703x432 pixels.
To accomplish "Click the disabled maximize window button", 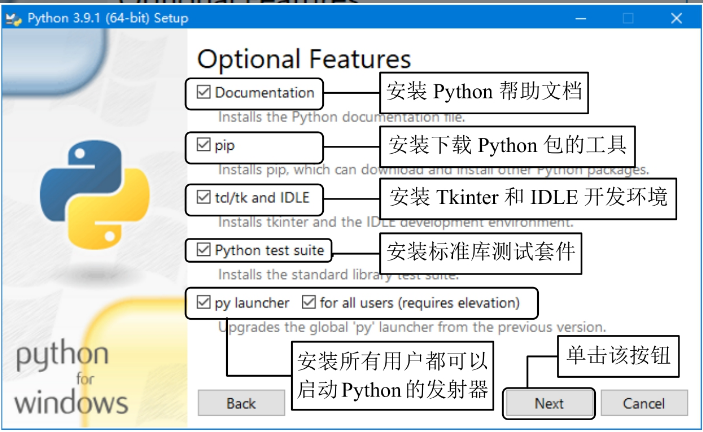I will (x=628, y=18).
